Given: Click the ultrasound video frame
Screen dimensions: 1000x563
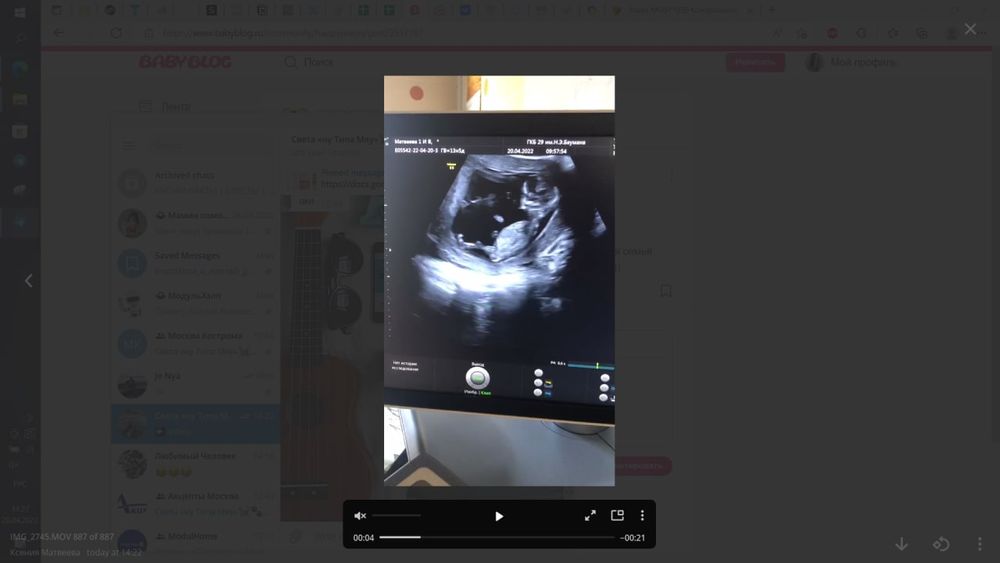Looking at the screenshot, I should point(499,281).
